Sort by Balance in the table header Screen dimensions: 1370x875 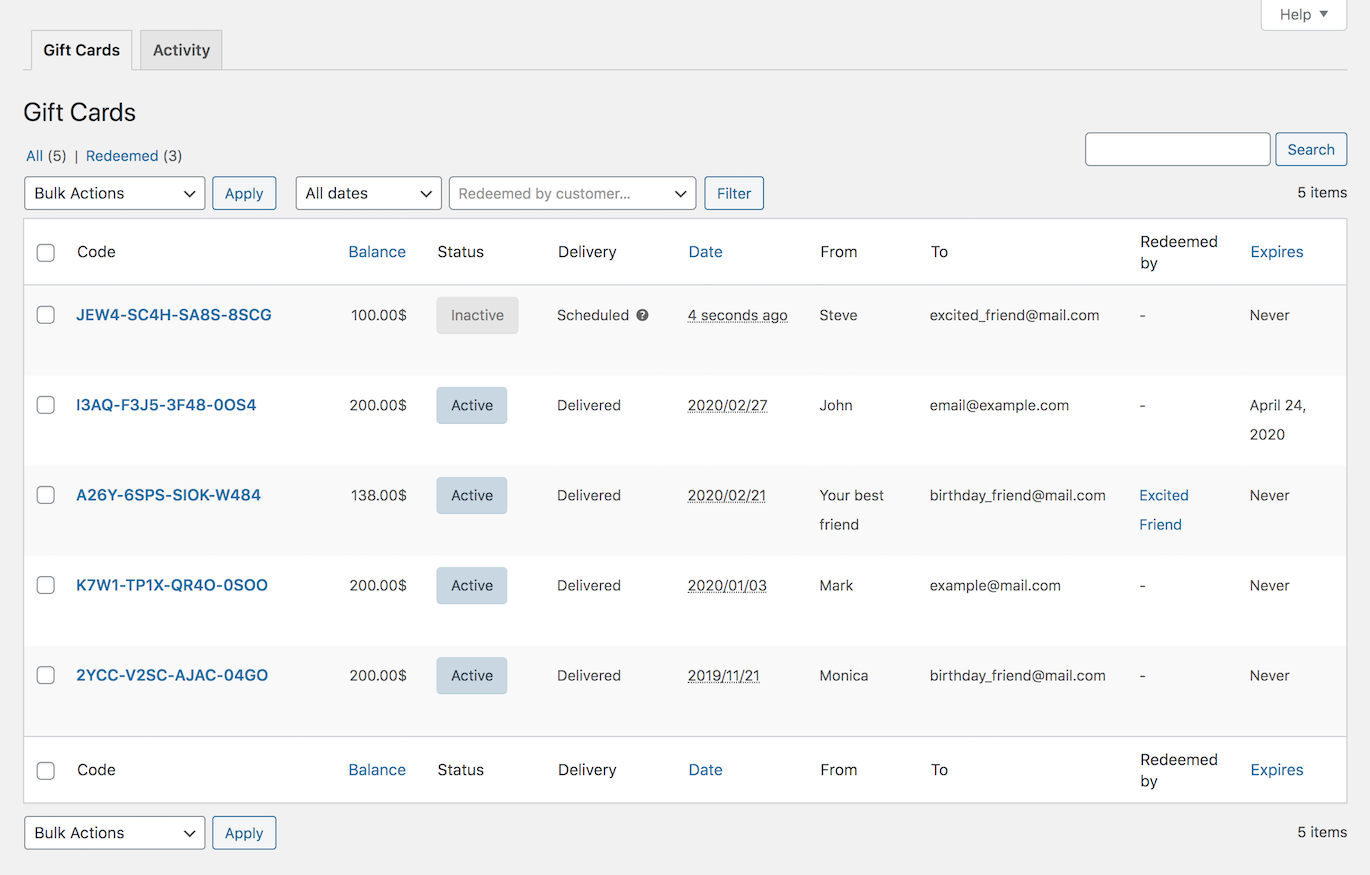[377, 252]
